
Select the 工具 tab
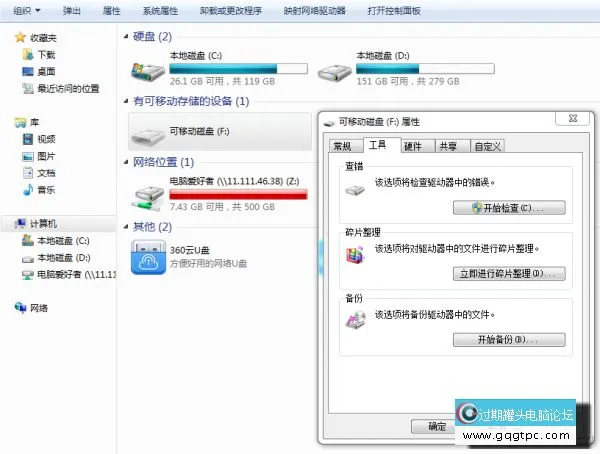(x=382, y=145)
